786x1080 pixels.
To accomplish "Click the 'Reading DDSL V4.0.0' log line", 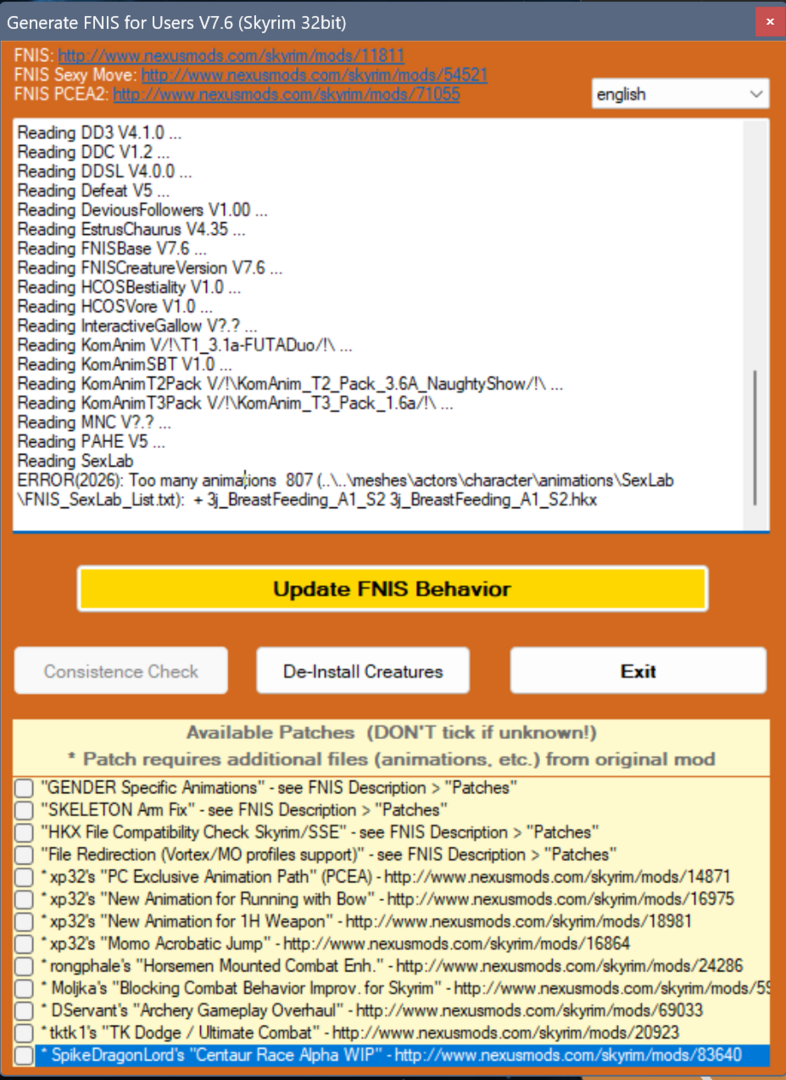I will (x=105, y=171).
